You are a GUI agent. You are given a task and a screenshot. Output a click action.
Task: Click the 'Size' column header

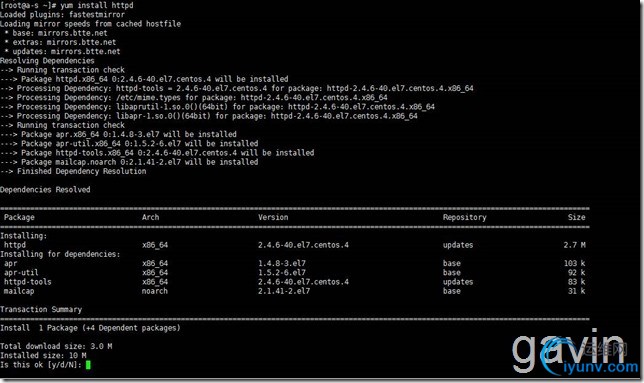[577, 217]
